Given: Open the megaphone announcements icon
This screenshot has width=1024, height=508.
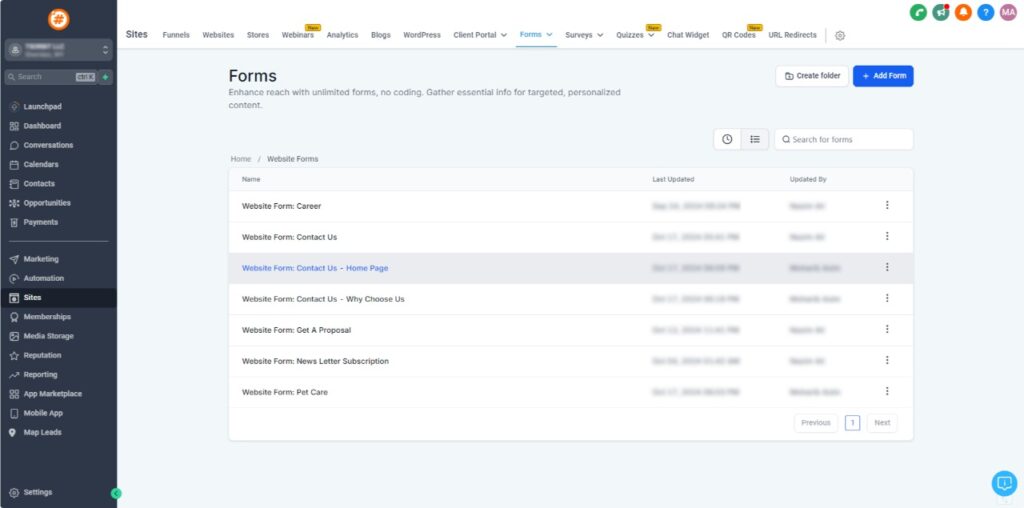Looking at the screenshot, I should [941, 12].
